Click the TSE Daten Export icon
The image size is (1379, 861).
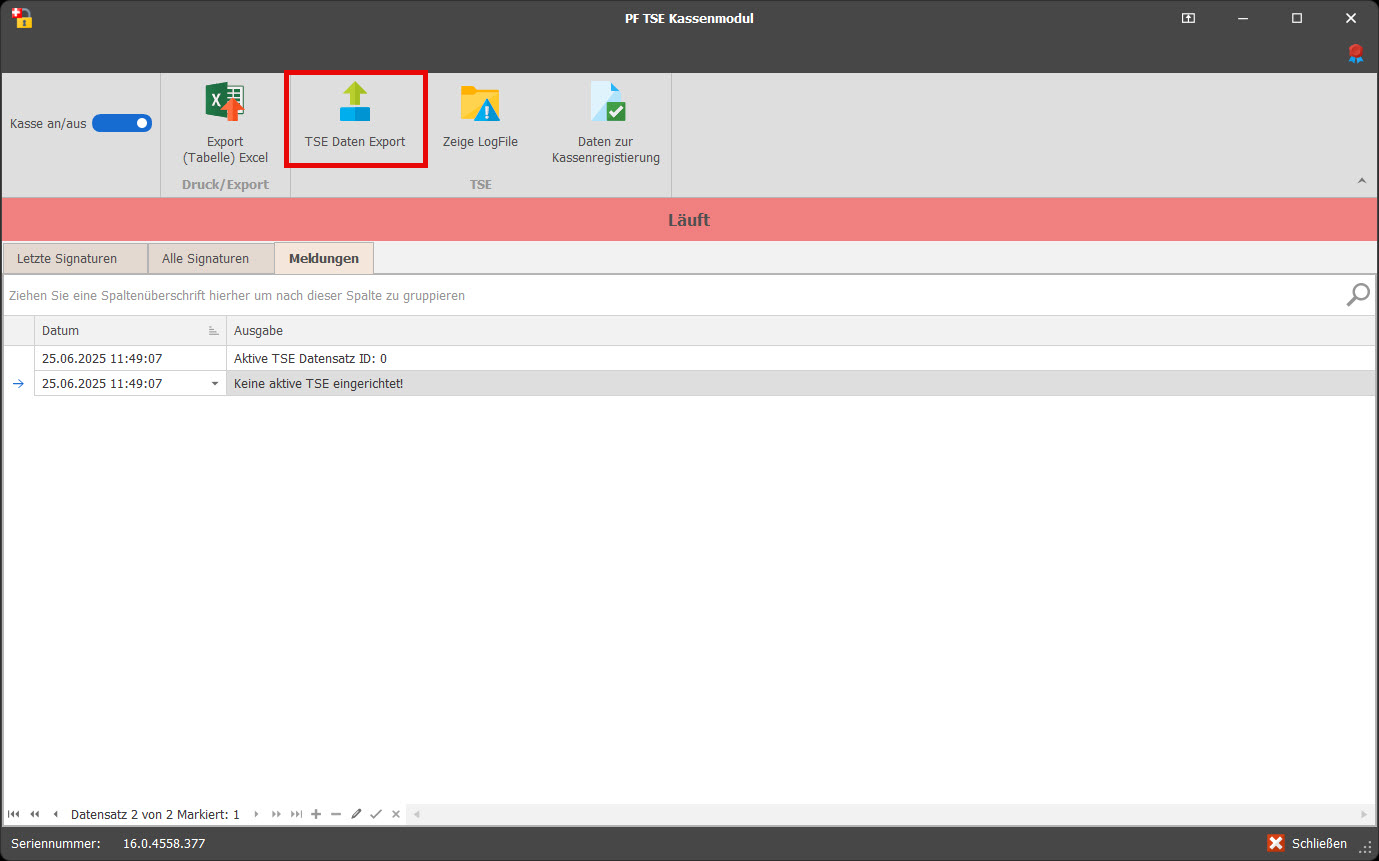(355, 103)
